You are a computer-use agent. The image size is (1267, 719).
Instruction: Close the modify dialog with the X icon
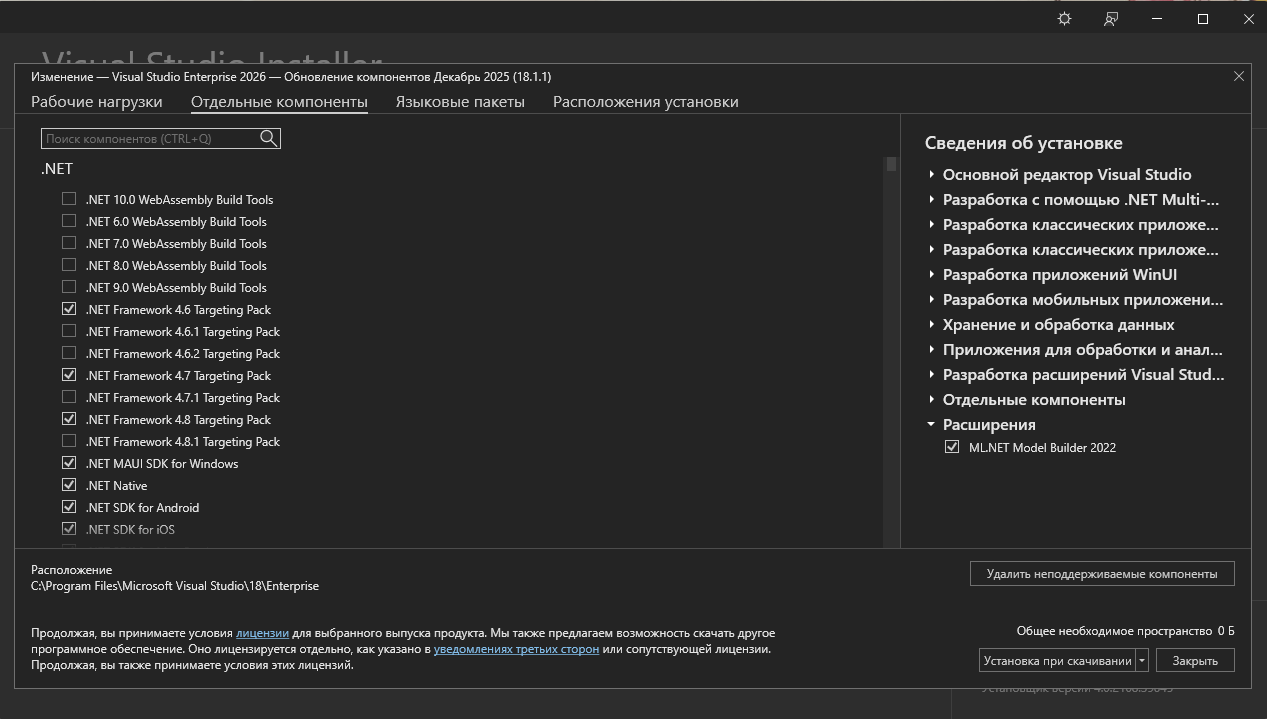point(1239,76)
